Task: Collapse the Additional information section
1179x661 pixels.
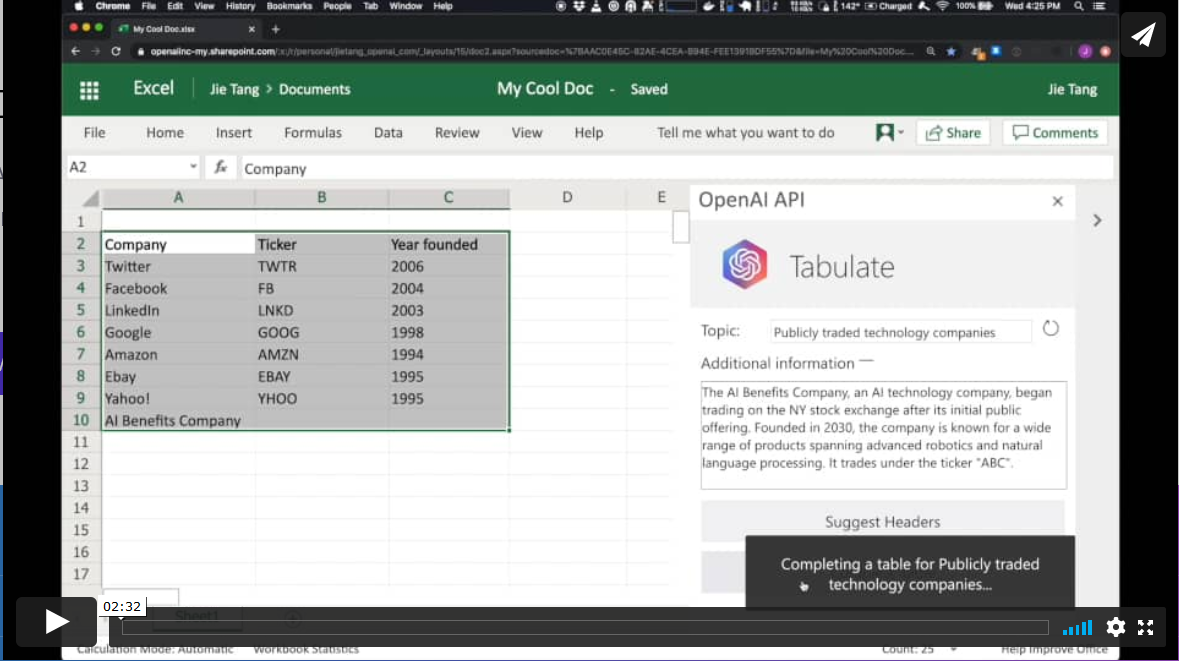Action: pyautogui.click(x=866, y=362)
